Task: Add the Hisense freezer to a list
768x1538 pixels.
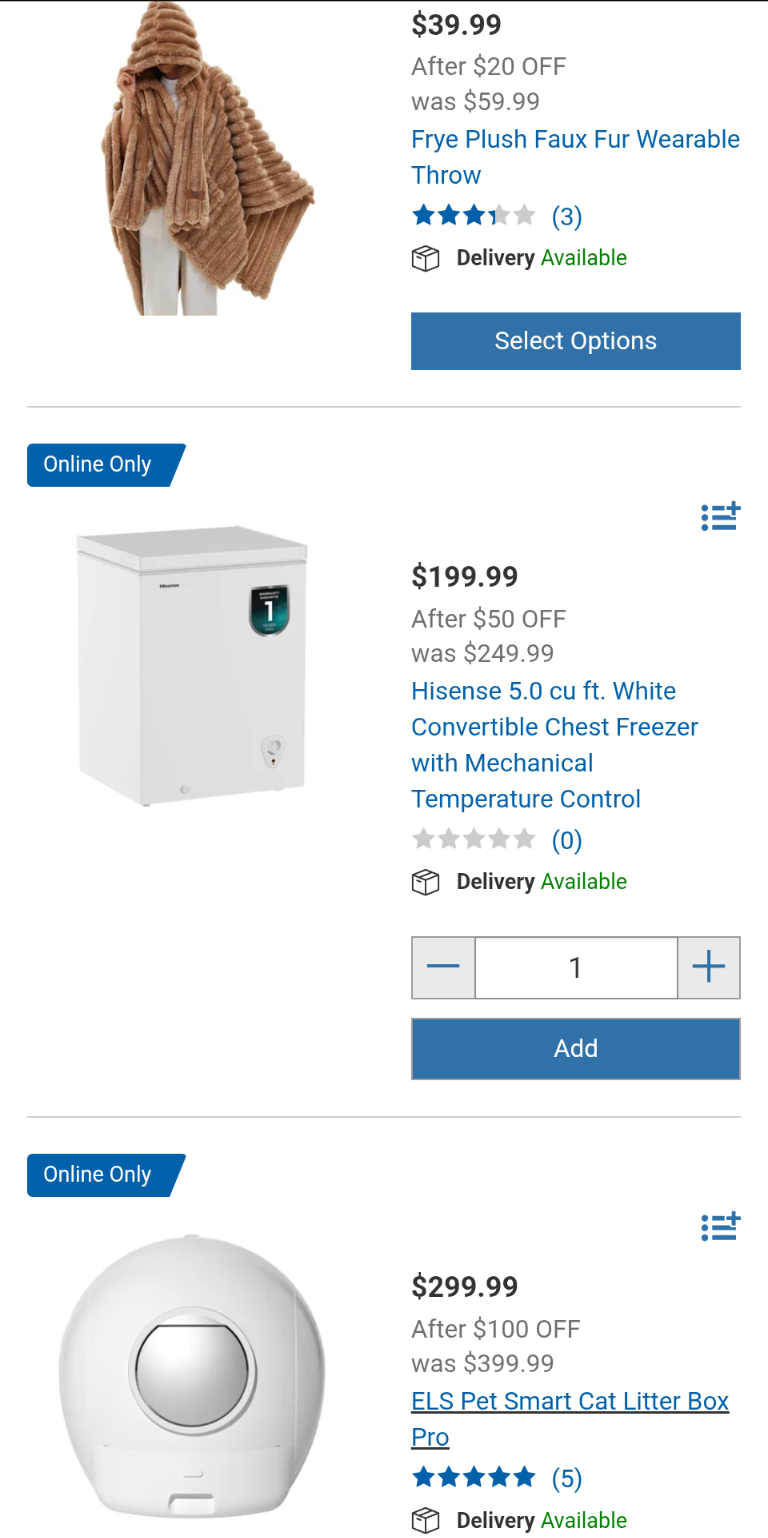Action: pyautogui.click(x=720, y=516)
